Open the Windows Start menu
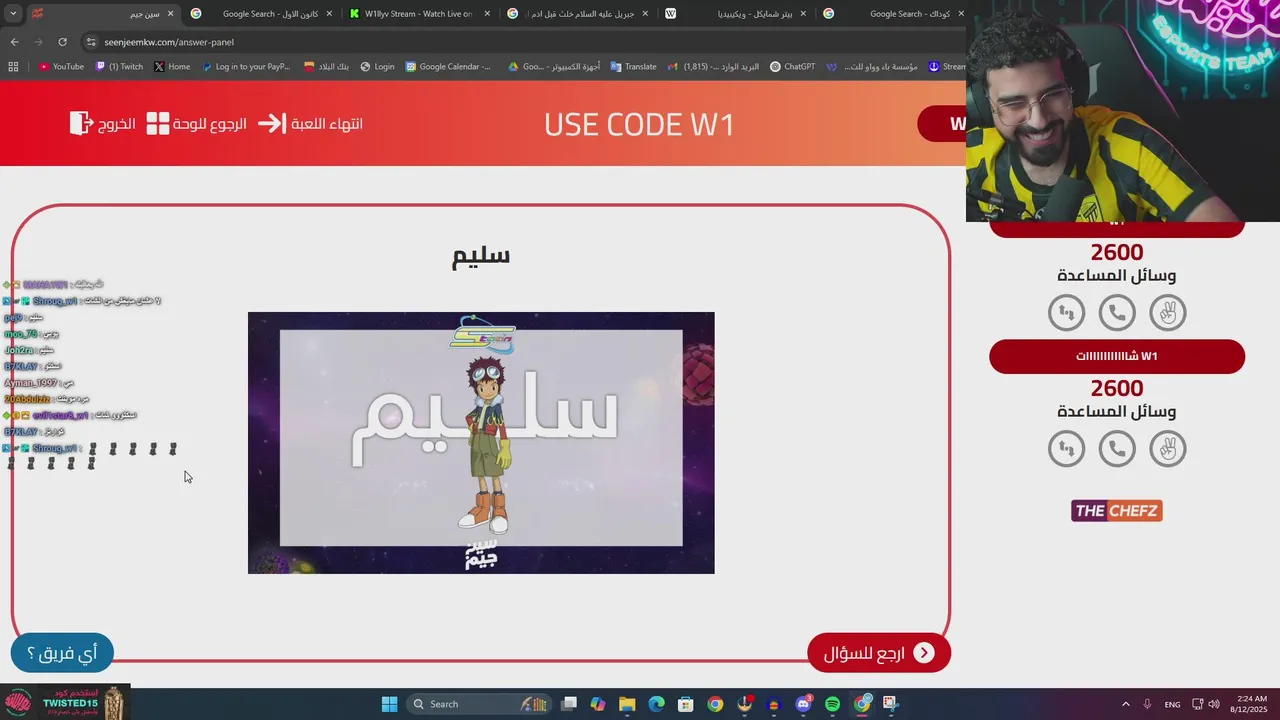 coord(389,704)
